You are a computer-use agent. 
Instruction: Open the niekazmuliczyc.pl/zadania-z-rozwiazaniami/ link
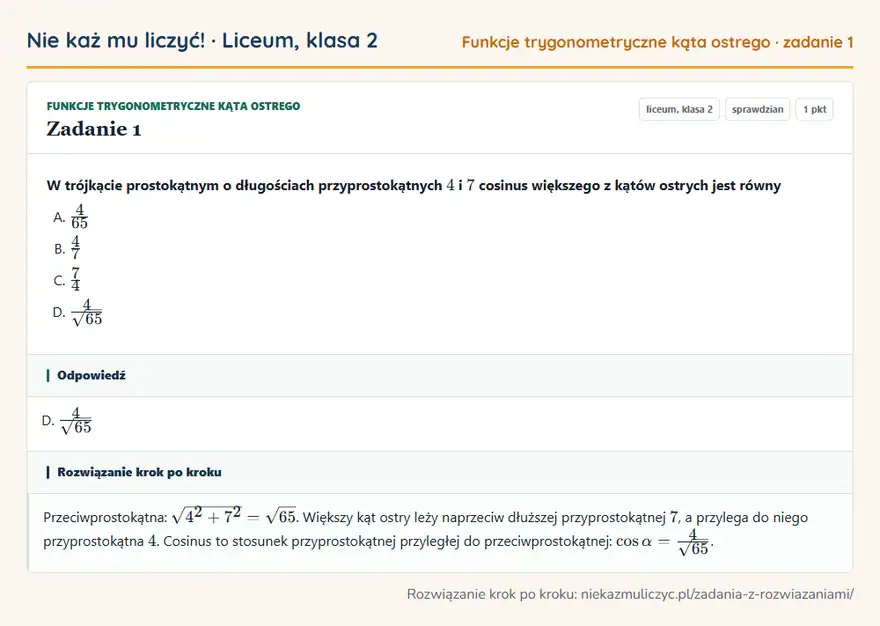pyautogui.click(x=717, y=594)
